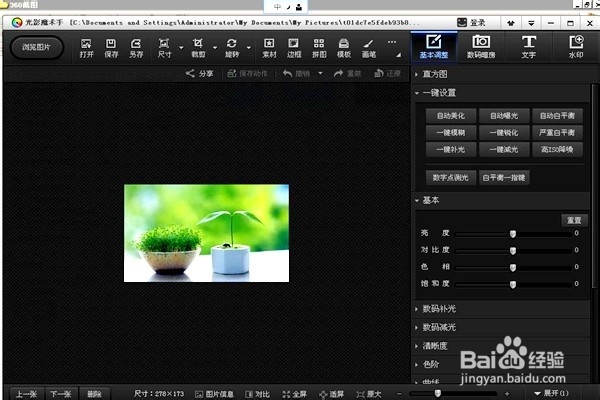Open the 拼图 collage tool
Image resolution: width=600 pixels, height=400 pixels.
[x=319, y=48]
